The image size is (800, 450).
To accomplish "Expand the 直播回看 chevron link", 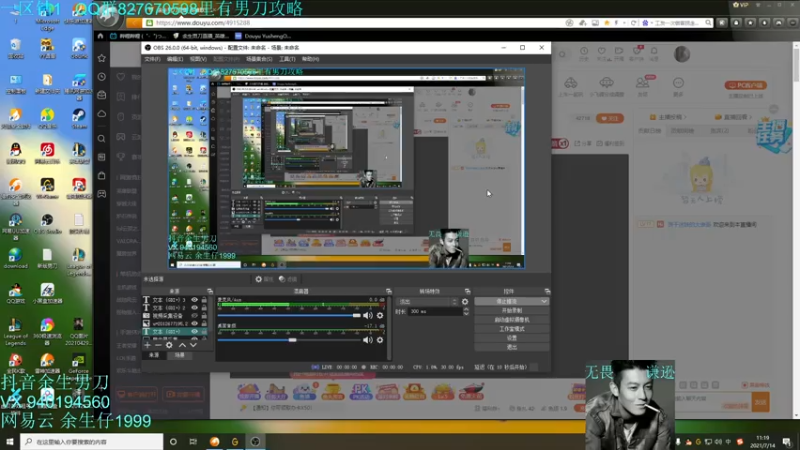I will (x=734, y=117).
